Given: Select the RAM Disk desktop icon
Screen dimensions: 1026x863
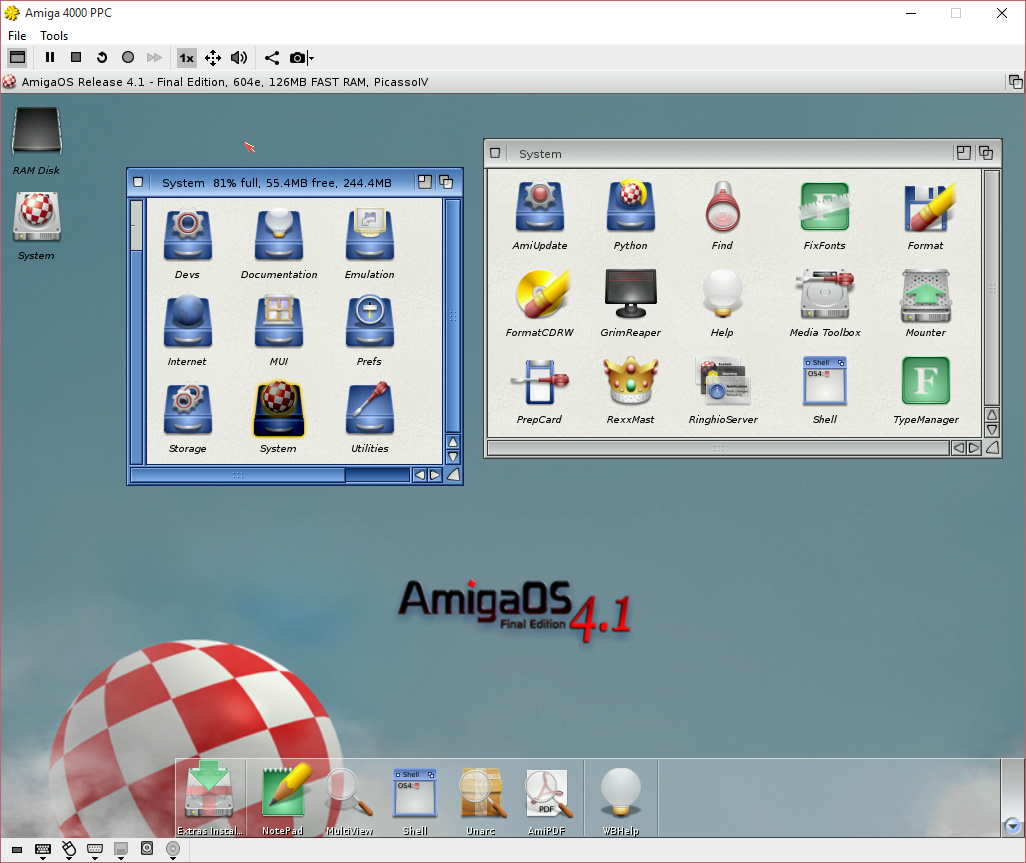Looking at the screenshot, I should pos(37,131).
